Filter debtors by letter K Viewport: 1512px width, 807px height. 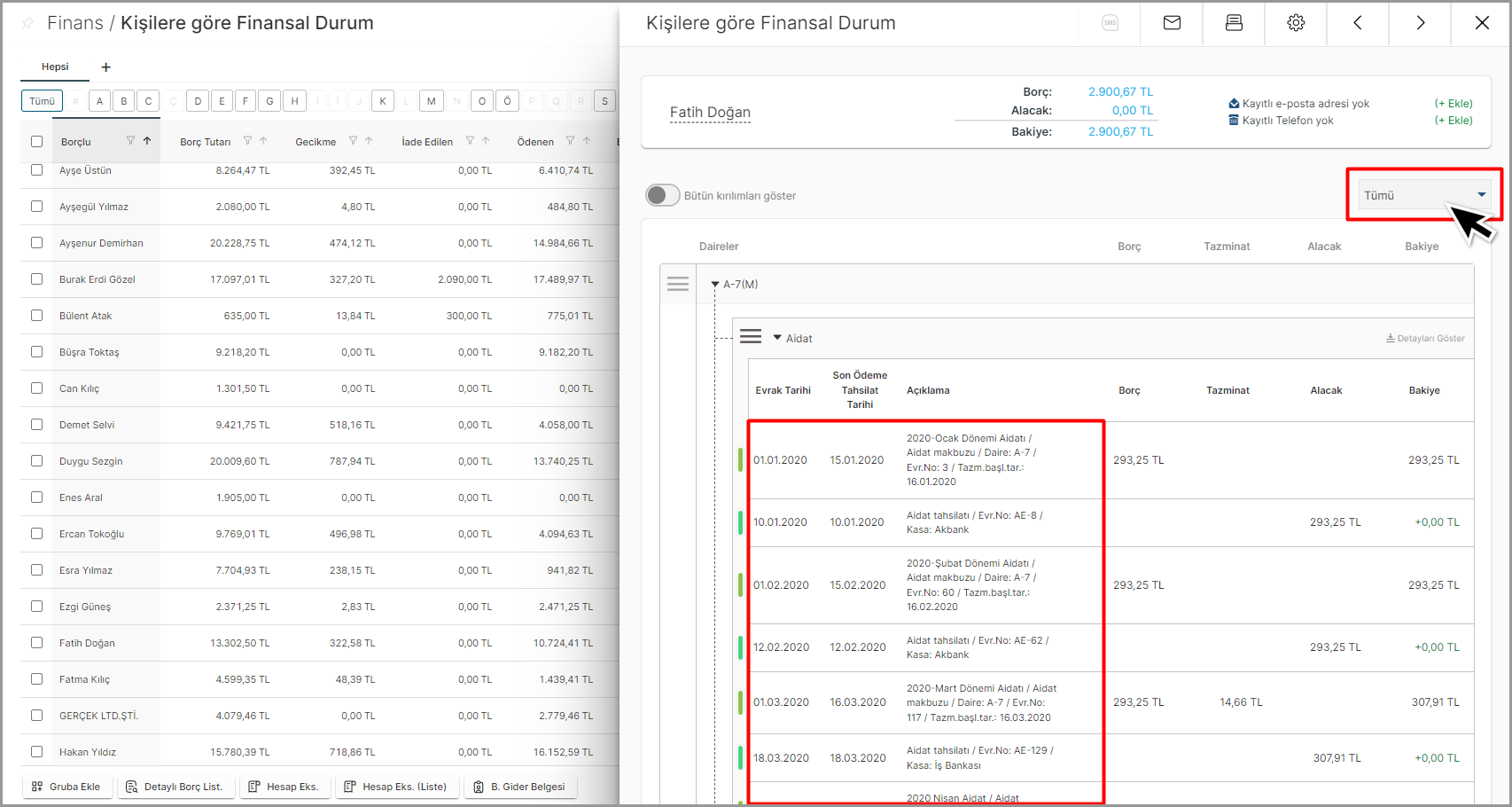coord(383,101)
